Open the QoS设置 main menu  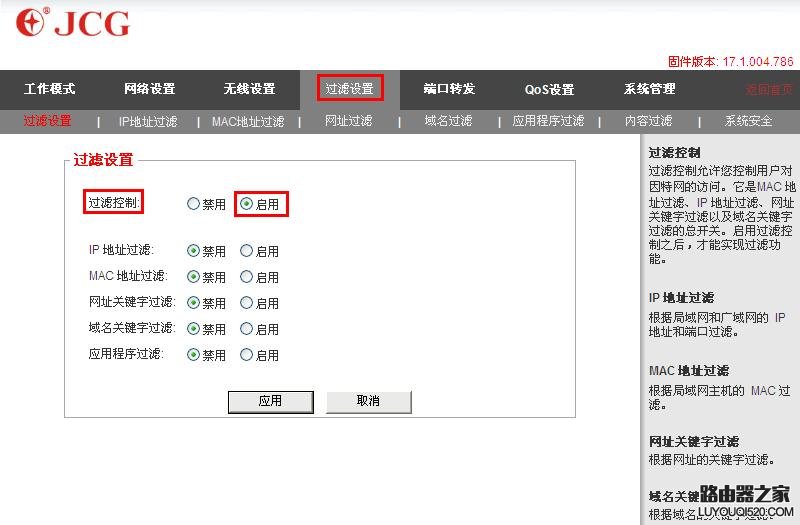pyautogui.click(x=549, y=89)
